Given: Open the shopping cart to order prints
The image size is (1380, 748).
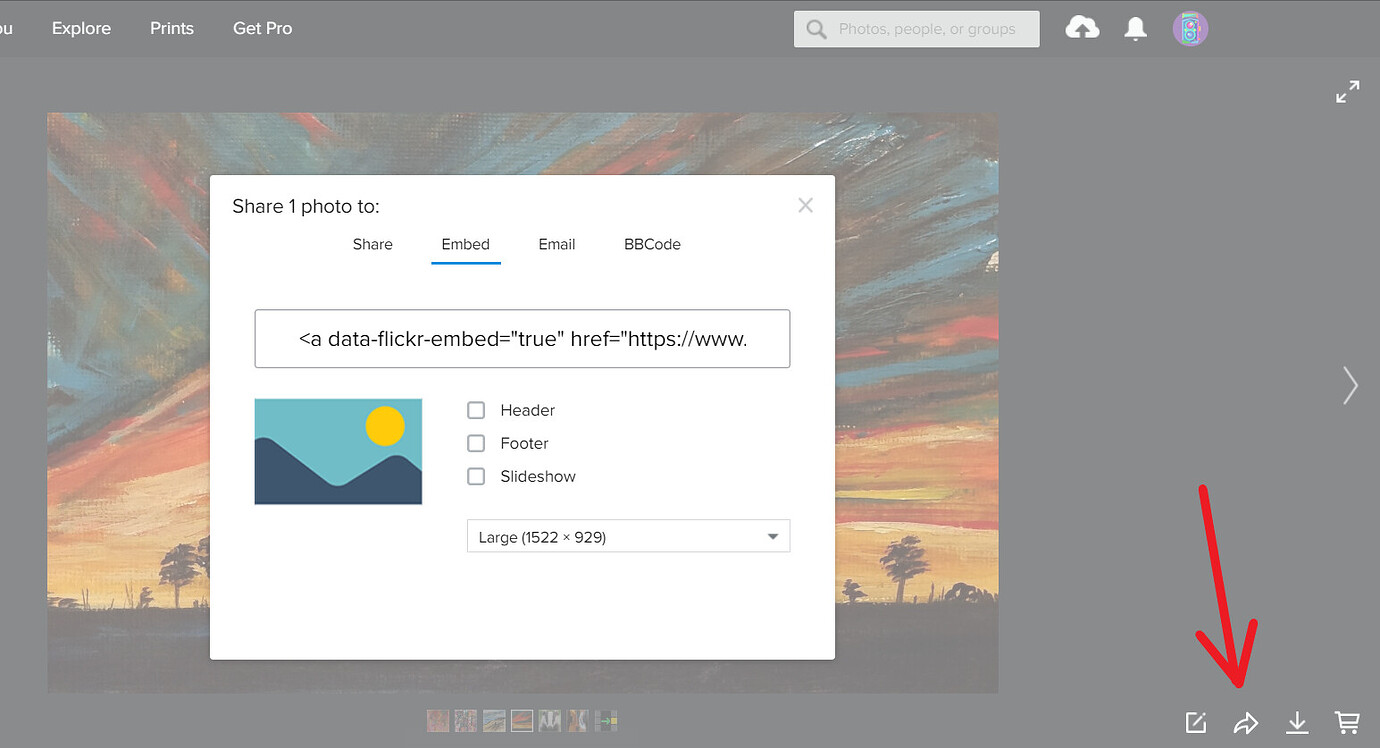Looking at the screenshot, I should pos(1347,721).
